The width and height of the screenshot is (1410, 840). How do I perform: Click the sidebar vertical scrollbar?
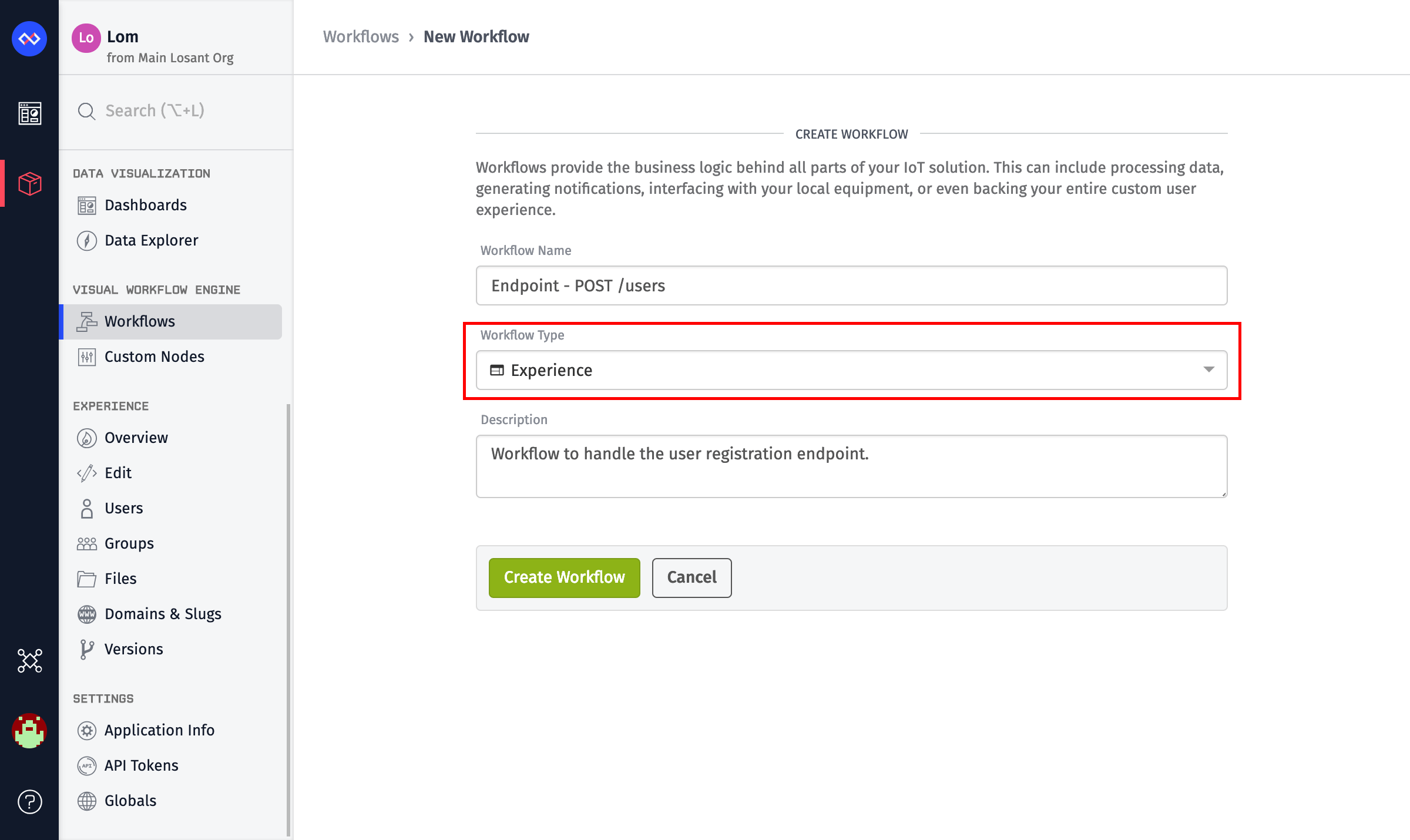click(x=288, y=620)
